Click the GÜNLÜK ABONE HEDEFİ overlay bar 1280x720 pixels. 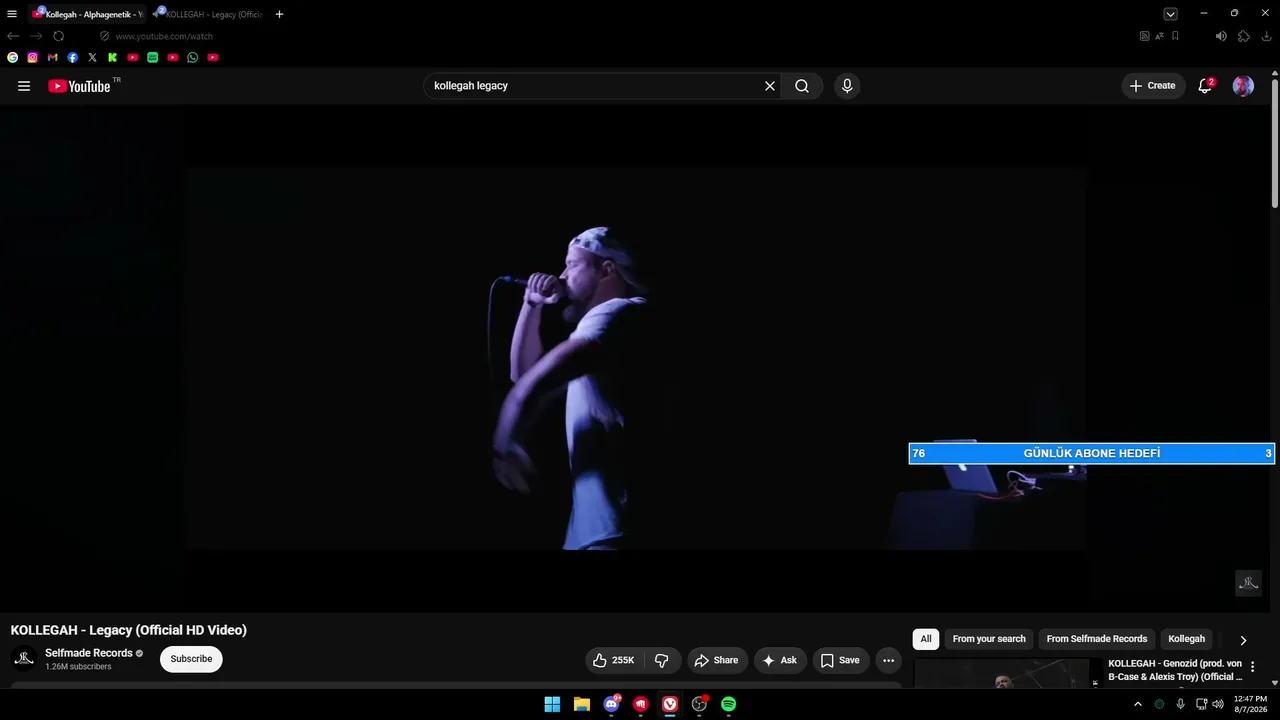pyautogui.click(x=1091, y=453)
